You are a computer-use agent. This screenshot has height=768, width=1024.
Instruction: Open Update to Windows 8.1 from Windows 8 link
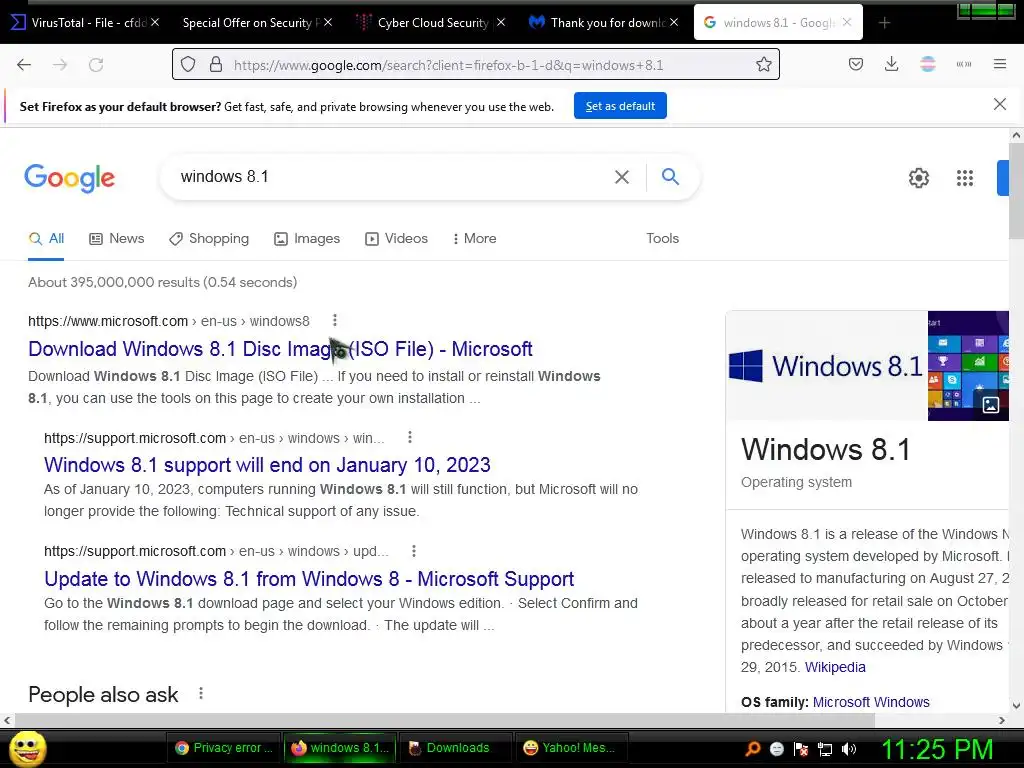coord(309,579)
